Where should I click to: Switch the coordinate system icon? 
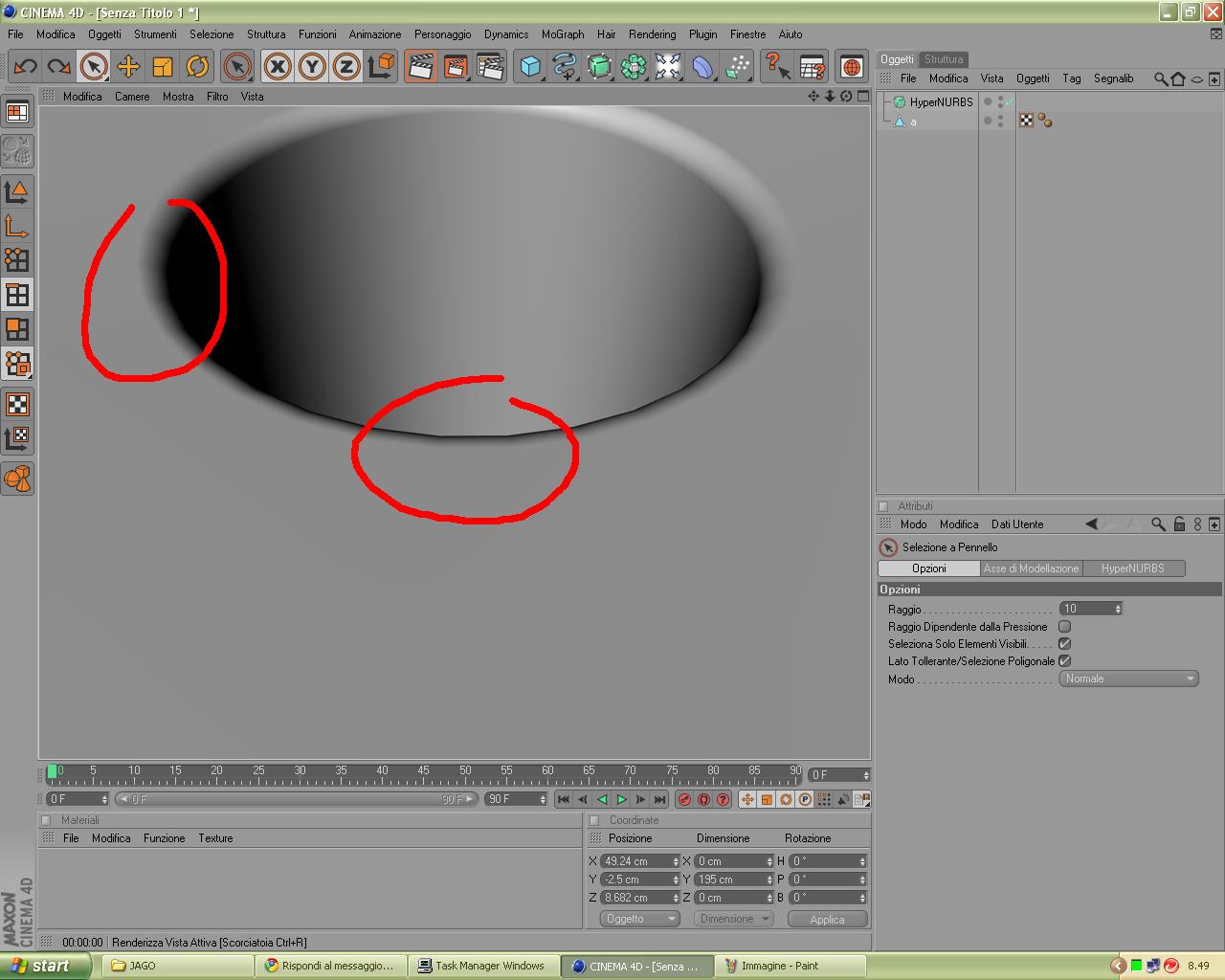pyautogui.click(x=381, y=66)
